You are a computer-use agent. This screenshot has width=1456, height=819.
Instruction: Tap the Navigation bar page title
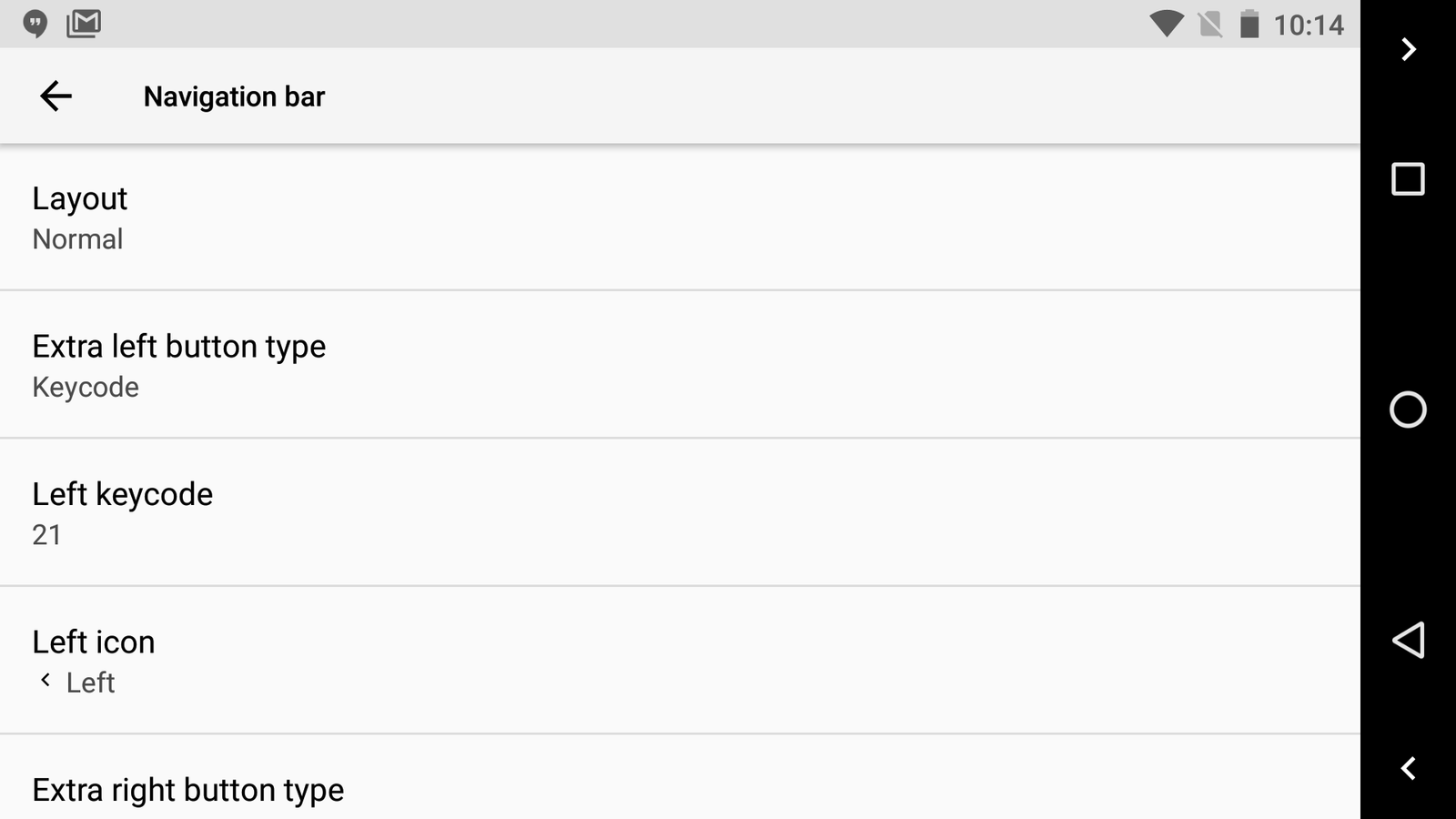234,96
